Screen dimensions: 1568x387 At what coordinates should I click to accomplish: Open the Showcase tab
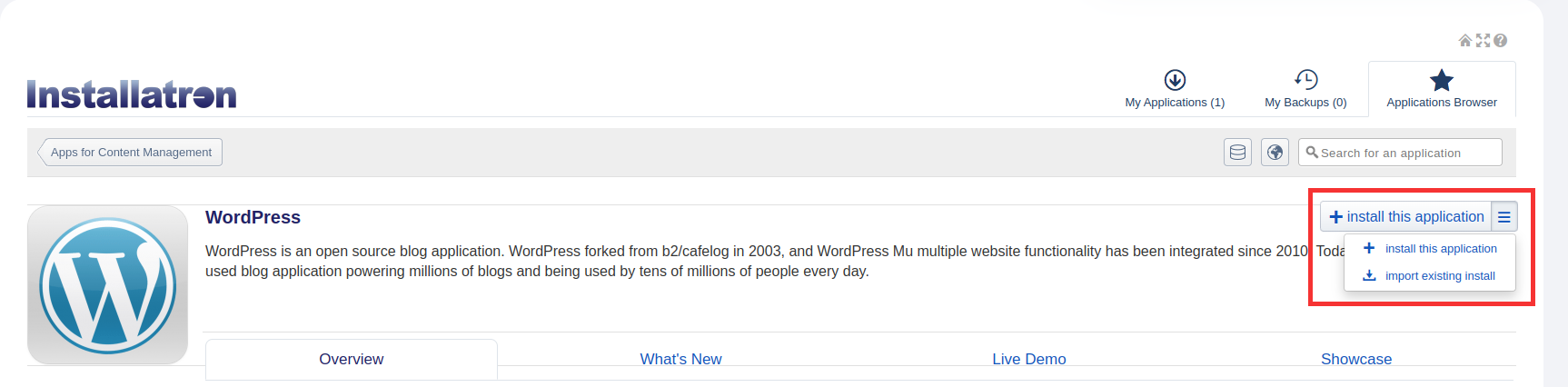click(1356, 360)
